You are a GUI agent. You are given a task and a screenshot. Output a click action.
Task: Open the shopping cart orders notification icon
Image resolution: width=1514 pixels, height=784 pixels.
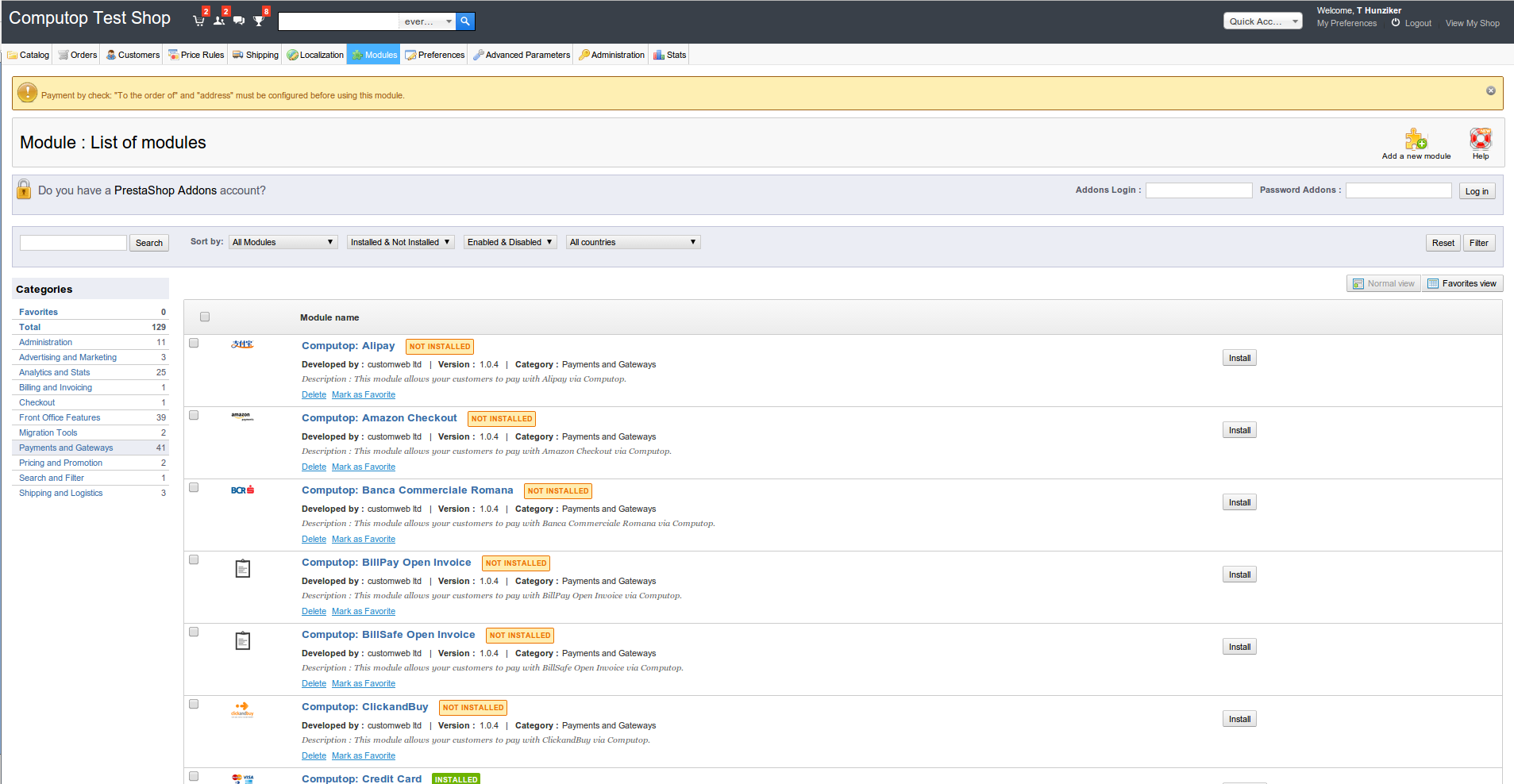(x=198, y=21)
